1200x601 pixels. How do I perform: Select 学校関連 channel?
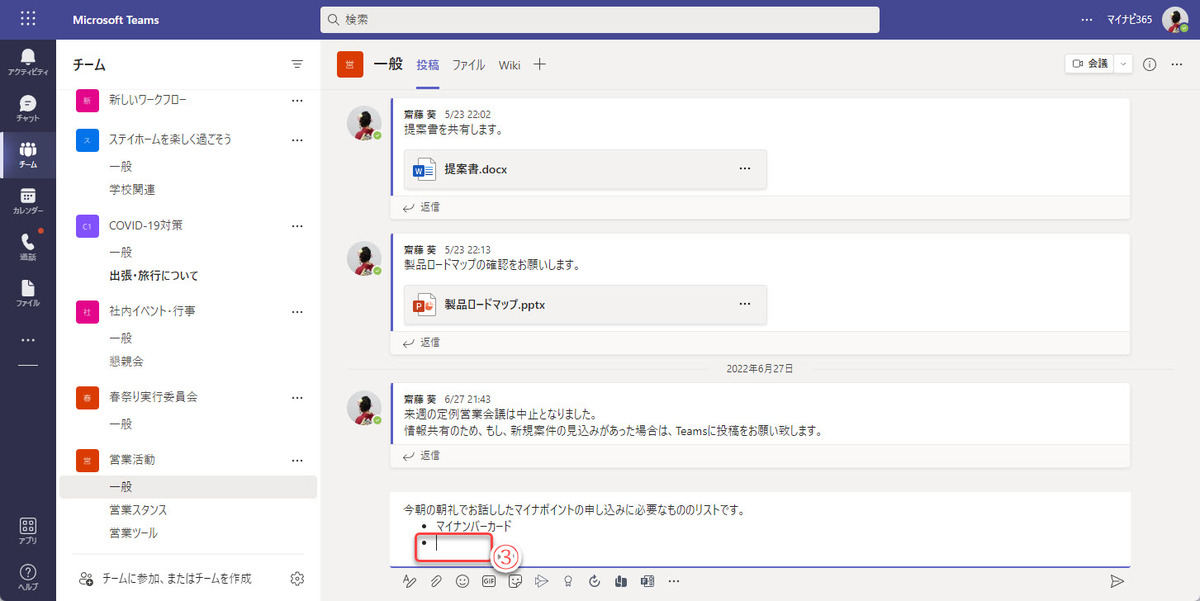pyautogui.click(x=132, y=189)
